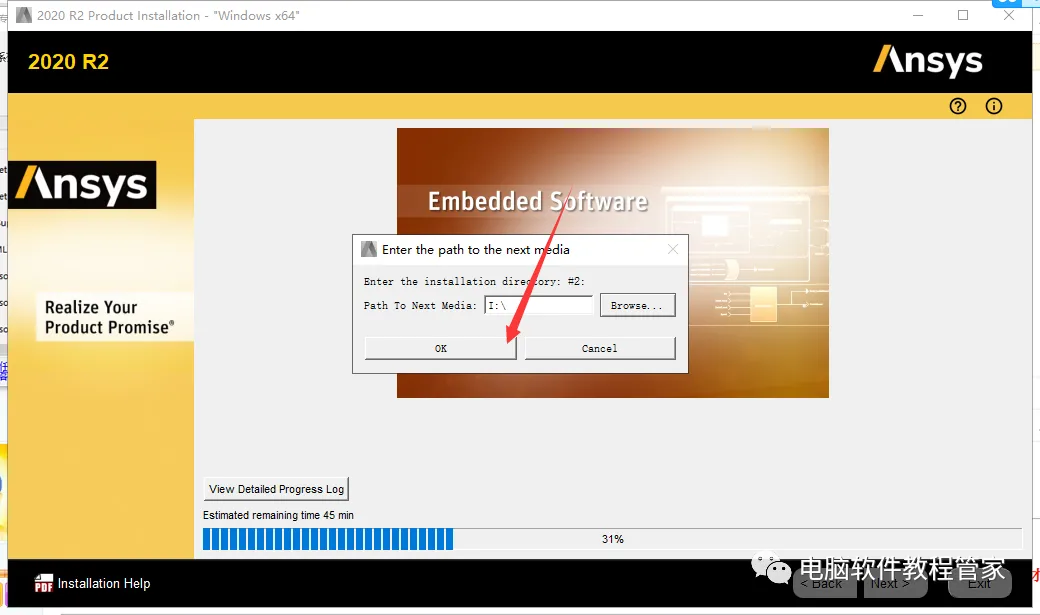
Task: Click Cancel in the media path dialog
Action: click(x=600, y=348)
